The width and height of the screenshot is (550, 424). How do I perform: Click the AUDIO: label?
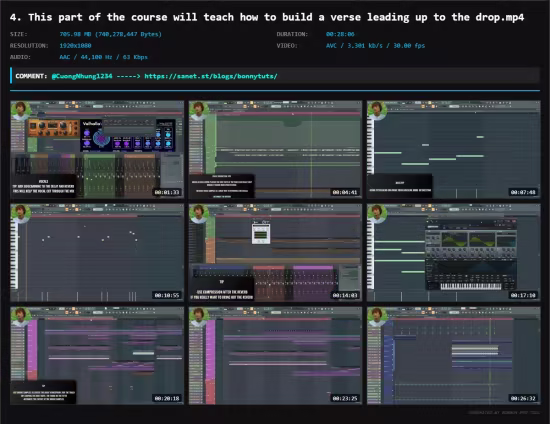click(20, 57)
